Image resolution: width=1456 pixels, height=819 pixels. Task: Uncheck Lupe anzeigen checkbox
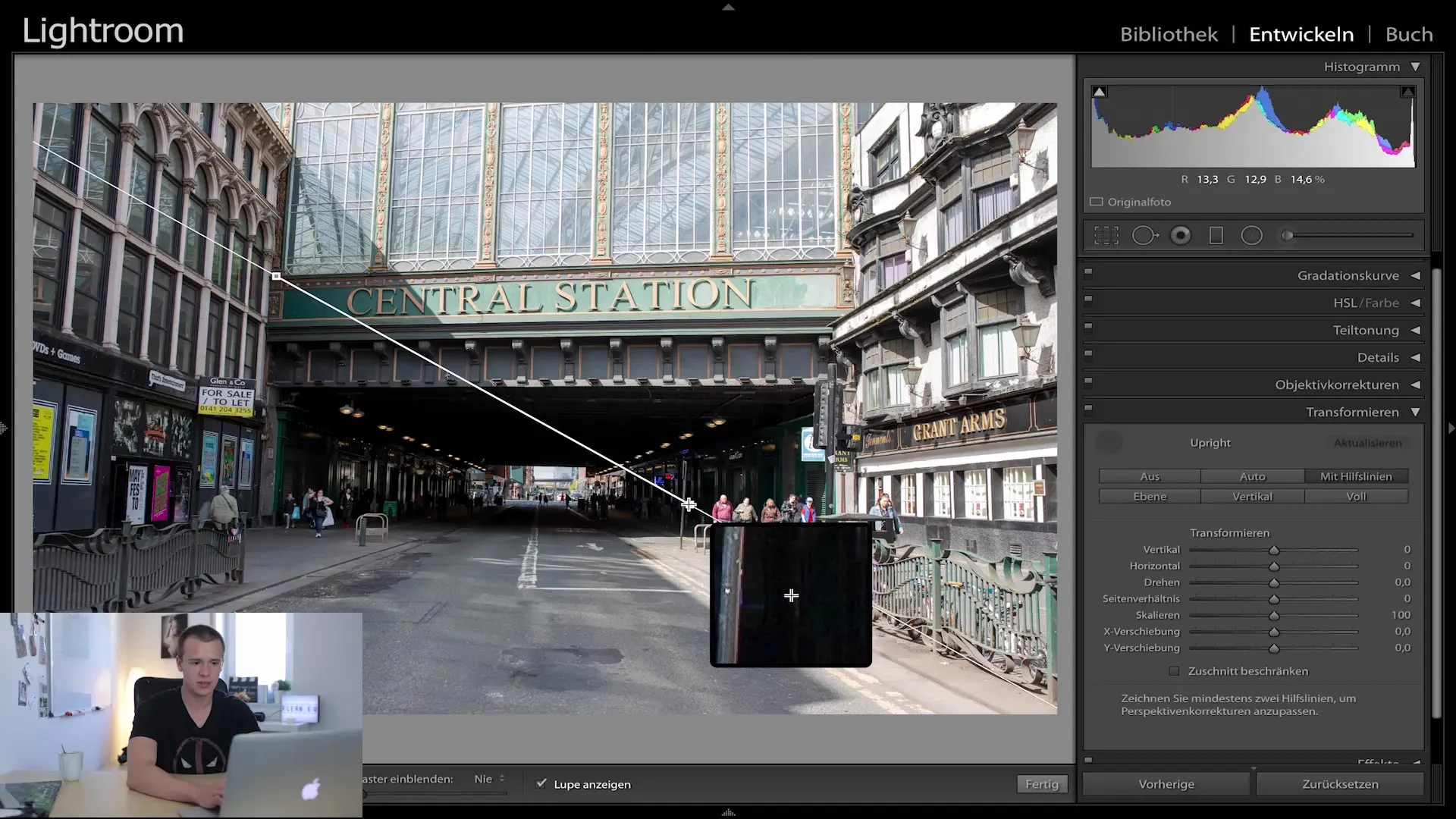coord(541,783)
